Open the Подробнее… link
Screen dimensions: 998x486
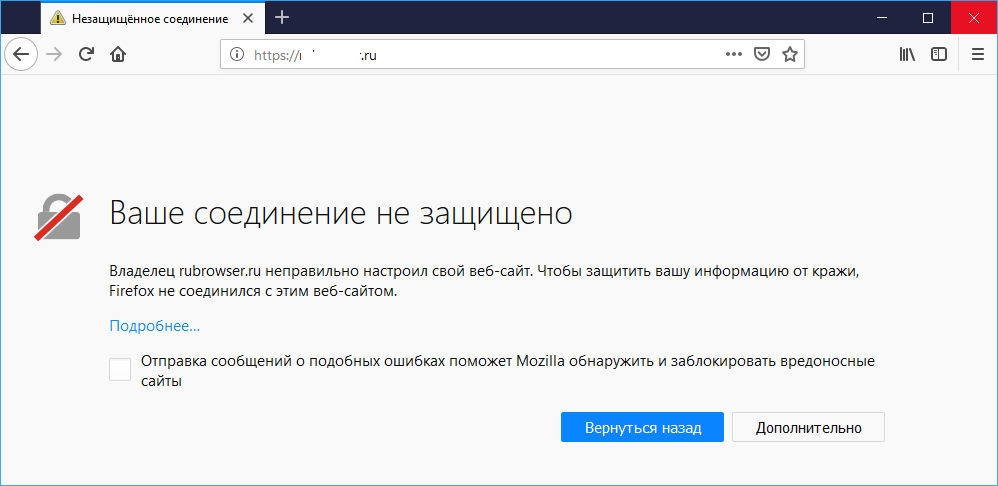pos(155,326)
